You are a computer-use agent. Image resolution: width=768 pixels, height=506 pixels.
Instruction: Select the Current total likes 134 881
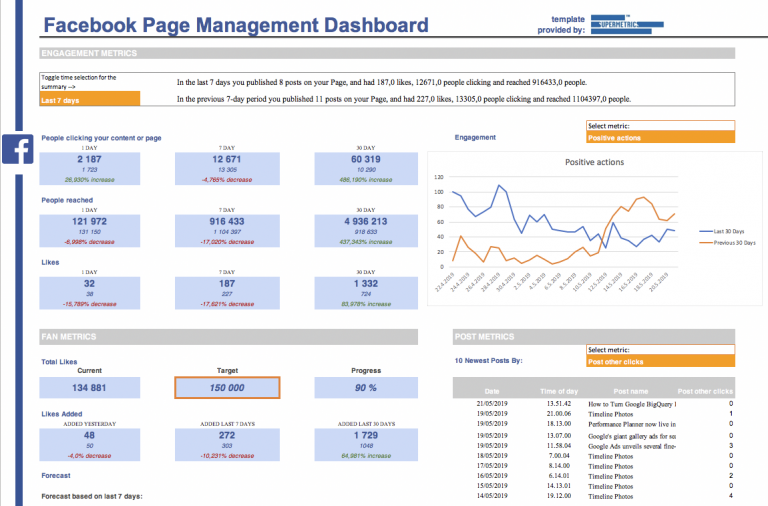pyautogui.click(x=89, y=387)
